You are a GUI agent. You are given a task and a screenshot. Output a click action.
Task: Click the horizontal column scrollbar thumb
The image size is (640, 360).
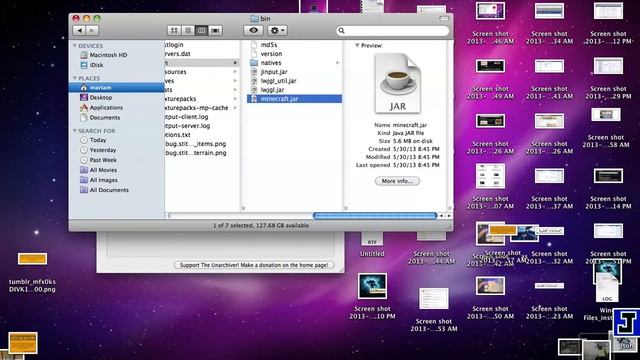coord(375,216)
